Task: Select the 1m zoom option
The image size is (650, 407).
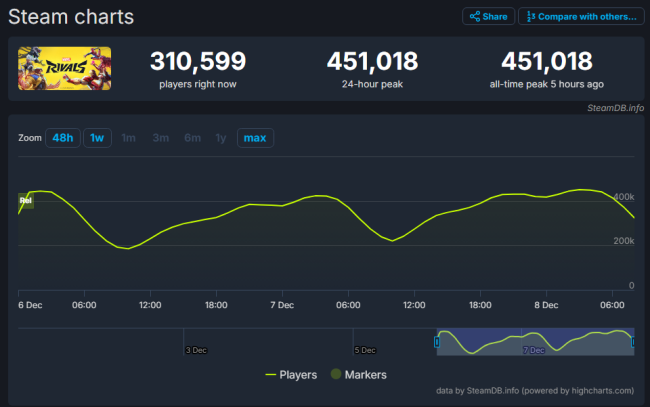Action: click(x=128, y=138)
